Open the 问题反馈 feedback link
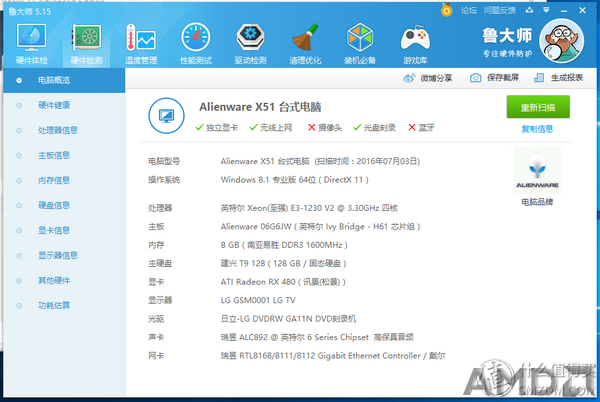The image size is (600, 402). point(500,10)
